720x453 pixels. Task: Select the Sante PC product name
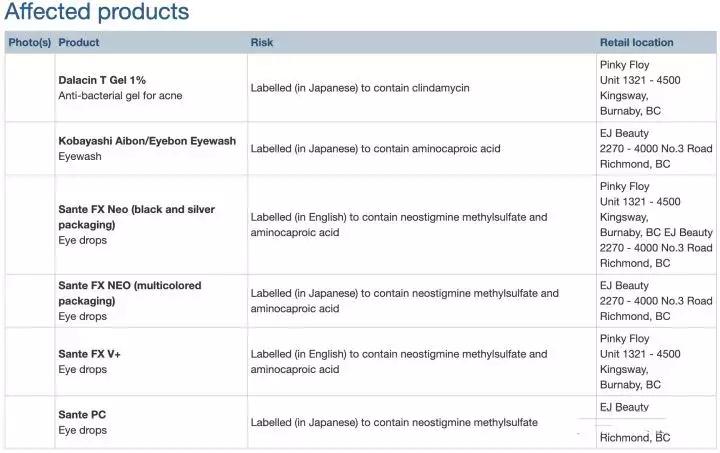click(x=82, y=415)
